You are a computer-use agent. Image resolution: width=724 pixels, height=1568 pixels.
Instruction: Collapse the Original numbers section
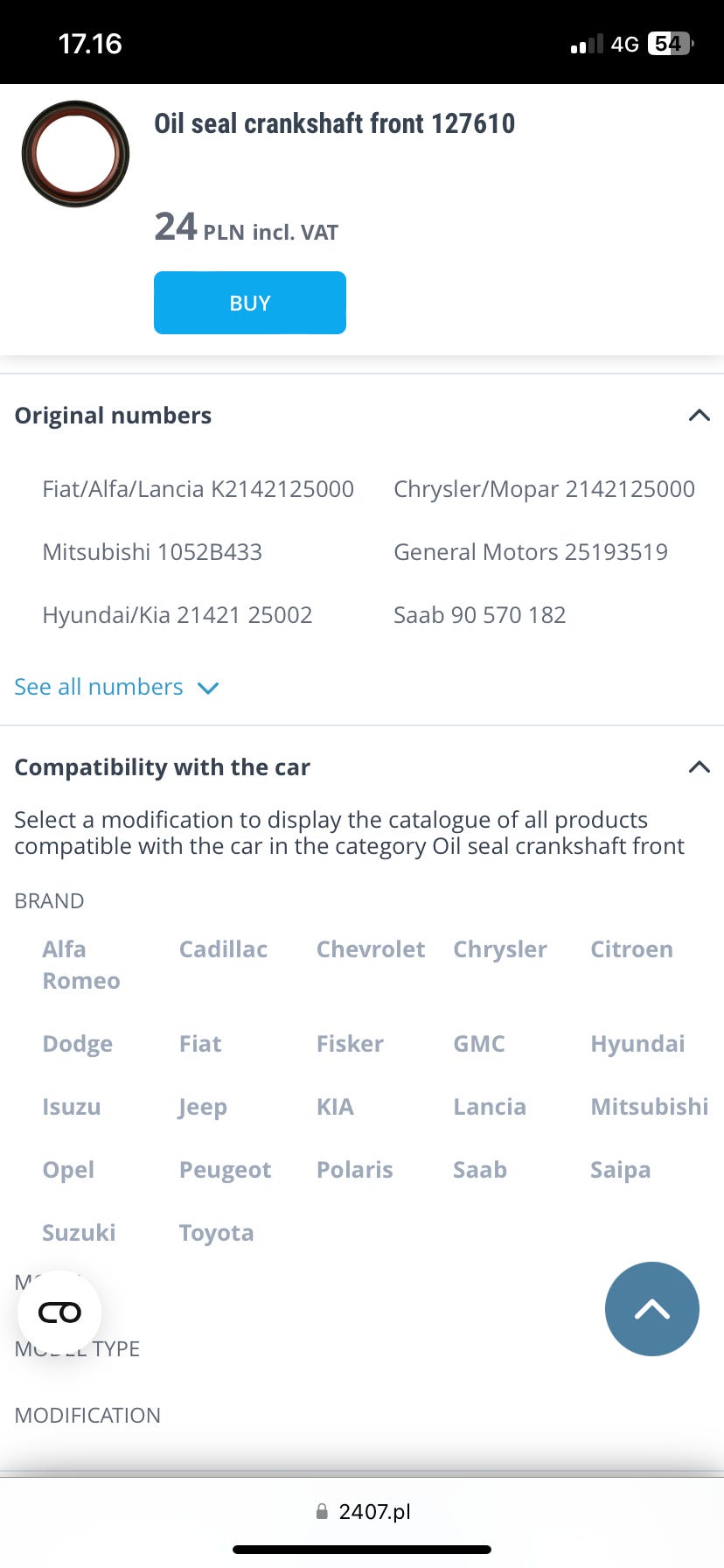(699, 416)
